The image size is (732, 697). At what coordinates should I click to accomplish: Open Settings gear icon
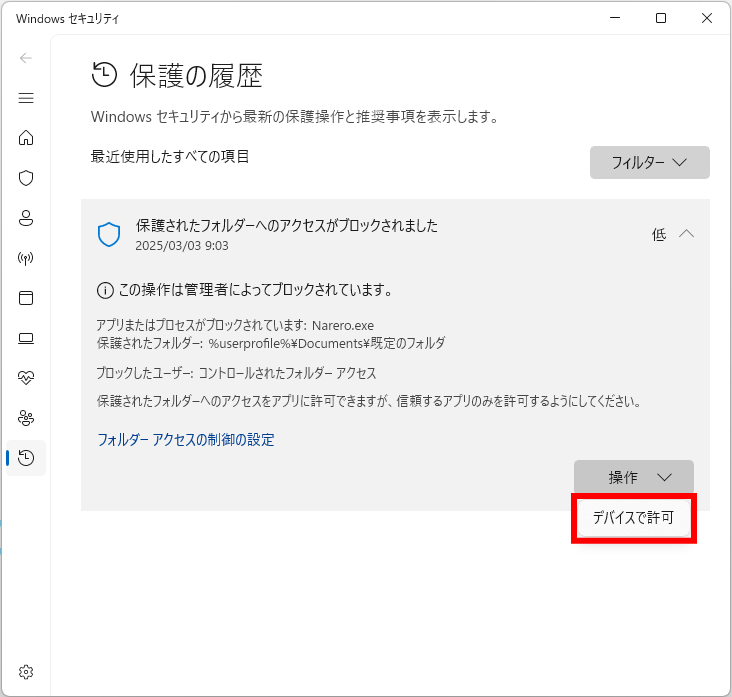(26, 672)
